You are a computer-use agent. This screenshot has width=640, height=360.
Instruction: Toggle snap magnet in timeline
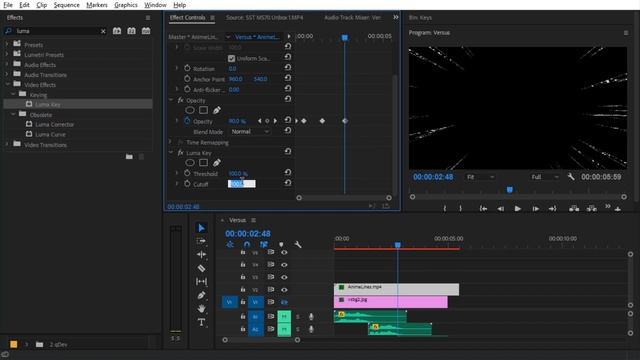click(x=247, y=244)
